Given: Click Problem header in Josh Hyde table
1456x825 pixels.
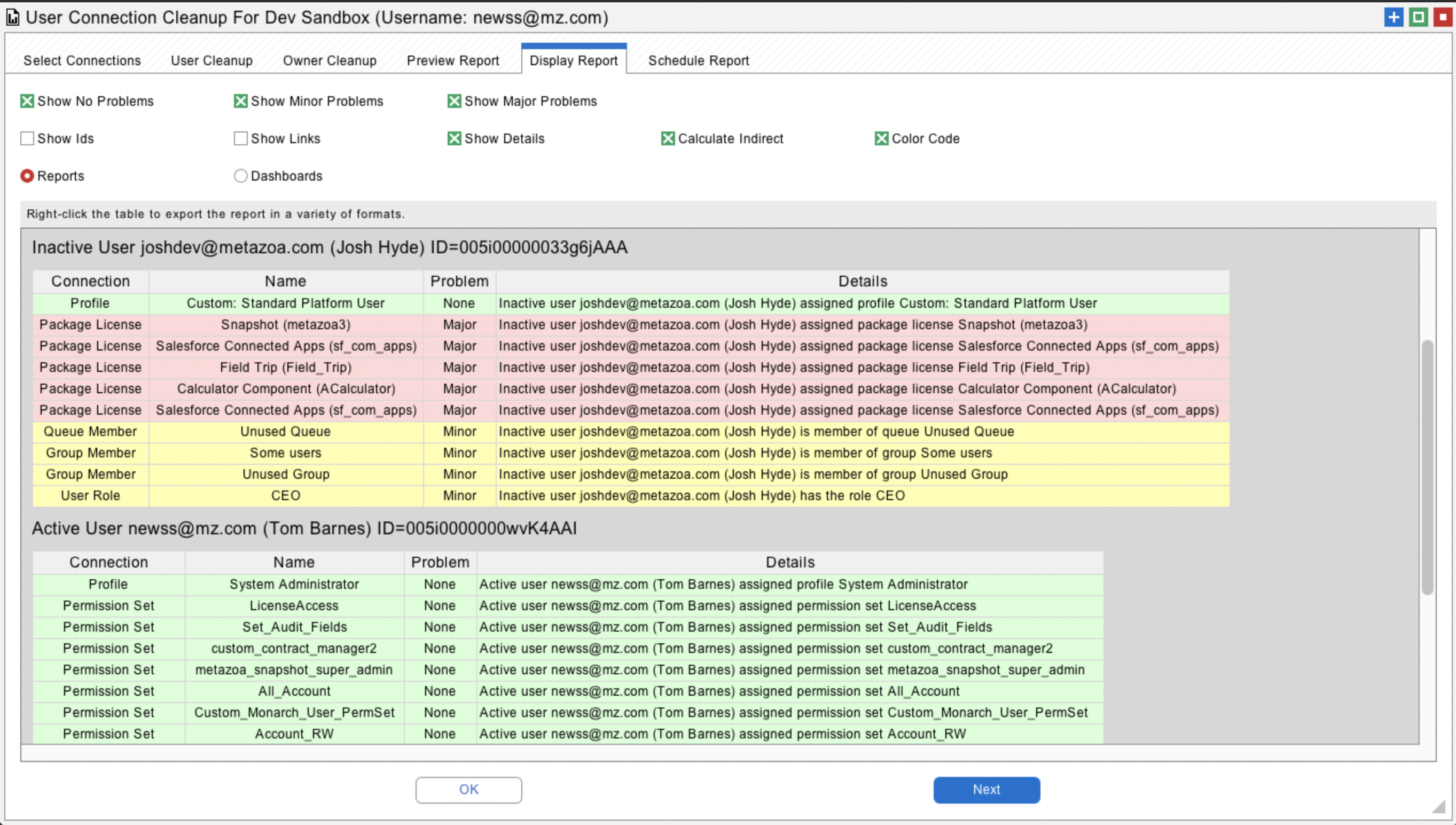Looking at the screenshot, I should coord(459,281).
